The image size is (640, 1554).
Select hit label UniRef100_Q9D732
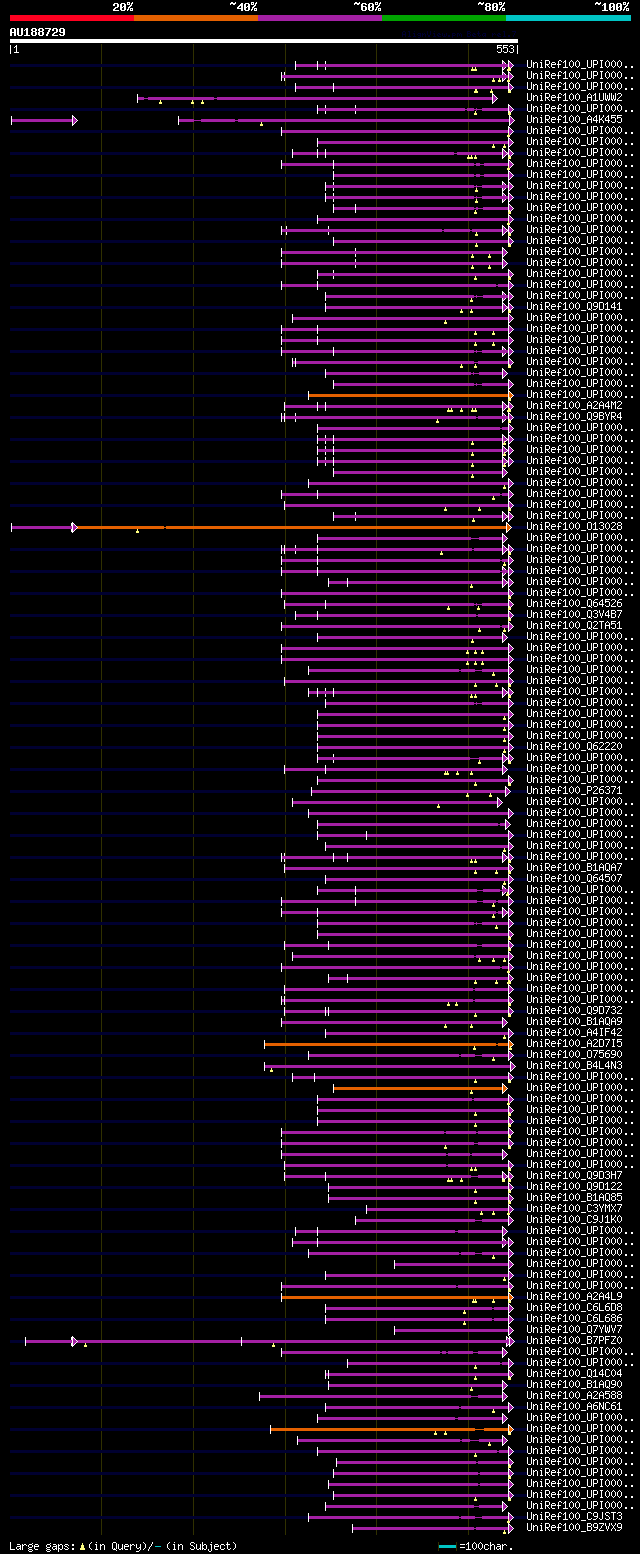pyautogui.click(x=574, y=1011)
